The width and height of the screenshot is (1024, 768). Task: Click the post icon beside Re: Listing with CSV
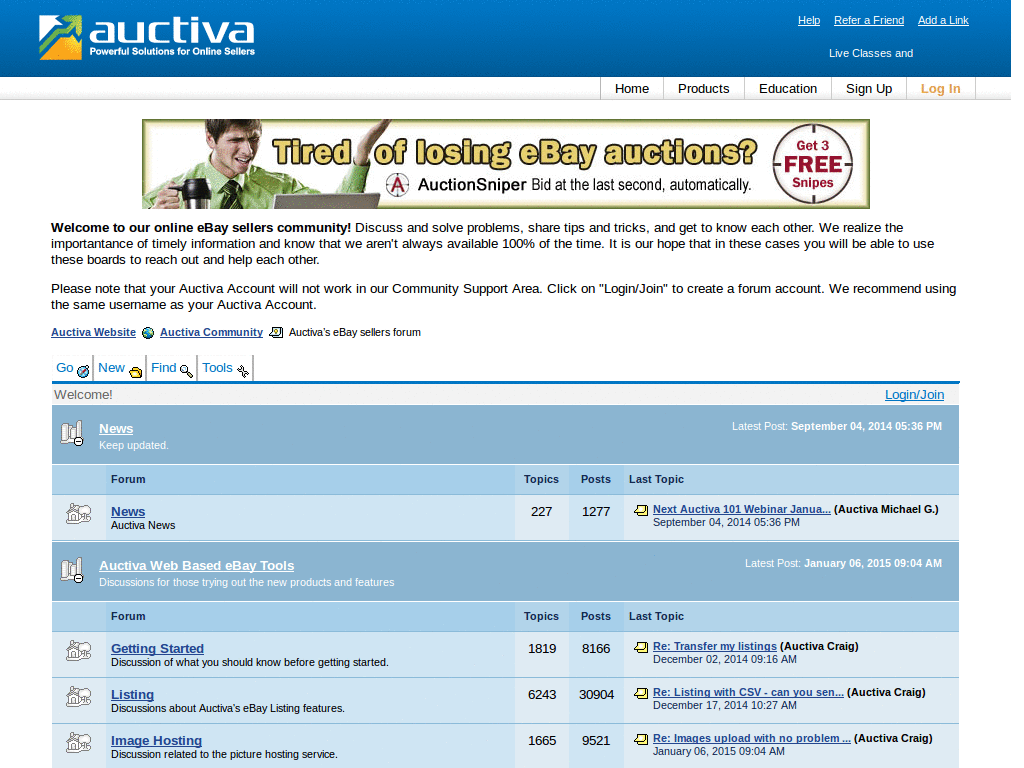tap(641, 693)
